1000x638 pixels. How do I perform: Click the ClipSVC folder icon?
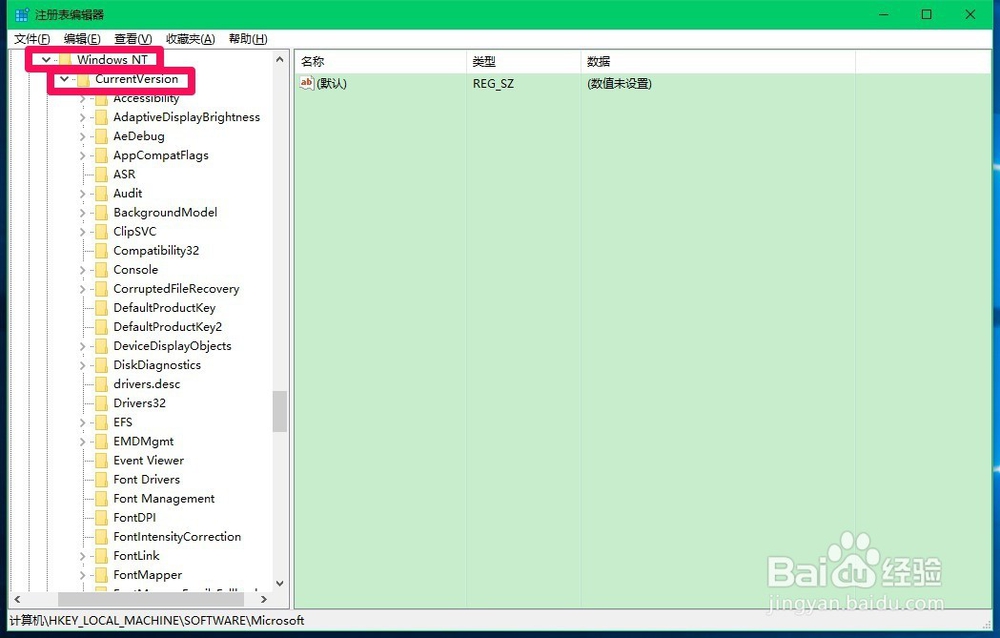[101, 232]
